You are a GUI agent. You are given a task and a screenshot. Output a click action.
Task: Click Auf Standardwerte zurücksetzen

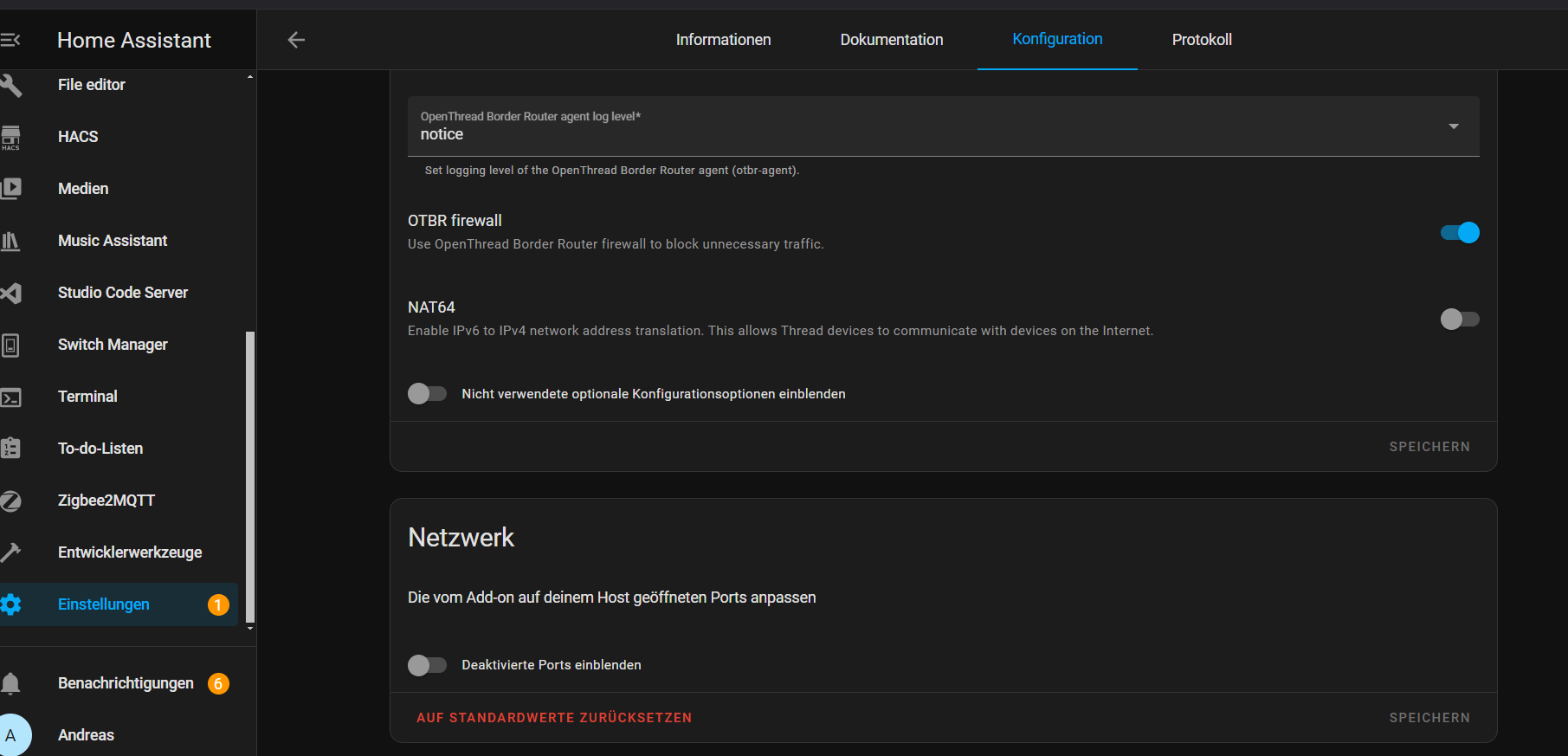(554, 718)
